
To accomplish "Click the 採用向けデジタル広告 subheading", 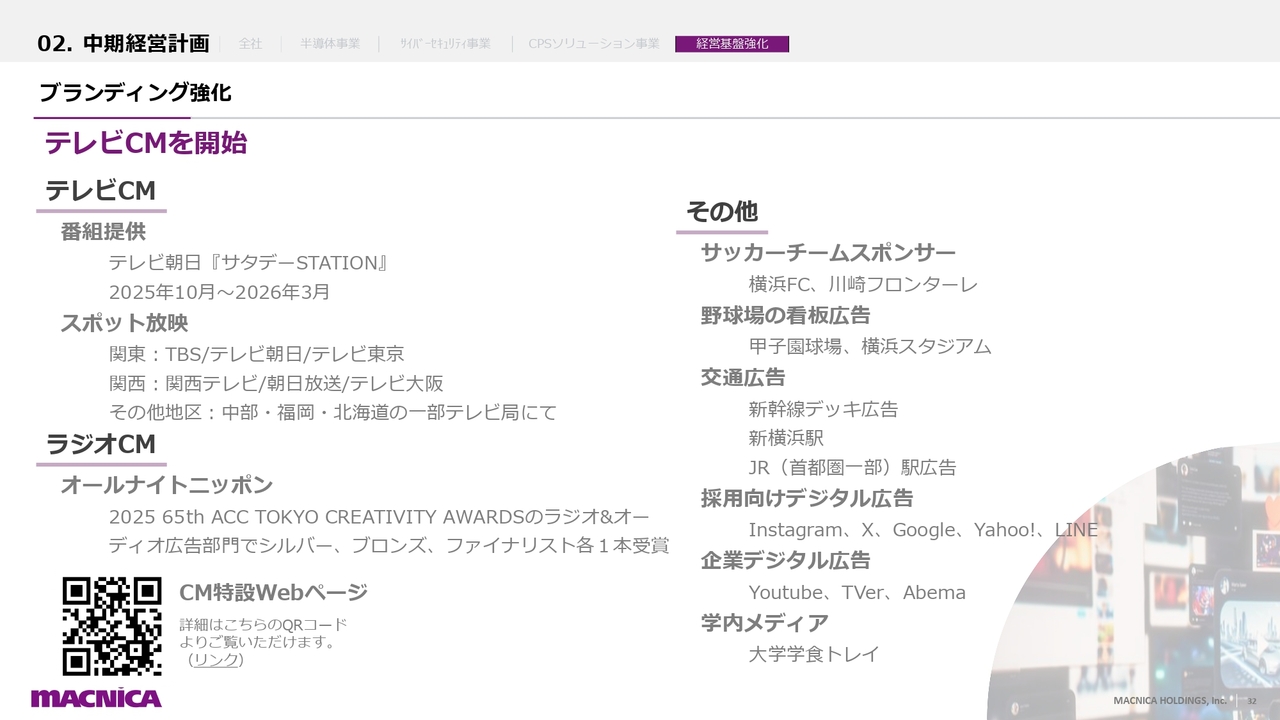I will pos(806,498).
